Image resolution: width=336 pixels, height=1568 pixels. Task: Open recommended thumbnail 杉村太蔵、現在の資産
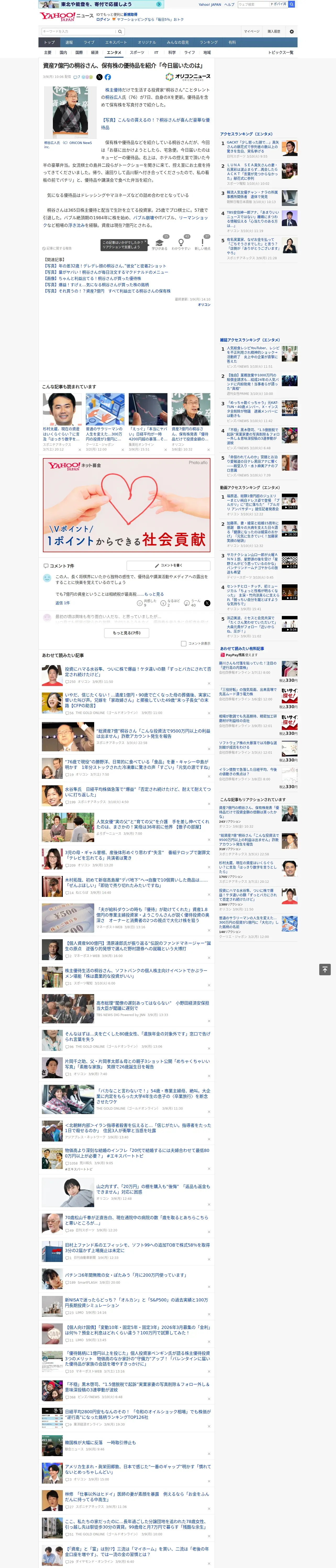pyautogui.click(x=62, y=409)
